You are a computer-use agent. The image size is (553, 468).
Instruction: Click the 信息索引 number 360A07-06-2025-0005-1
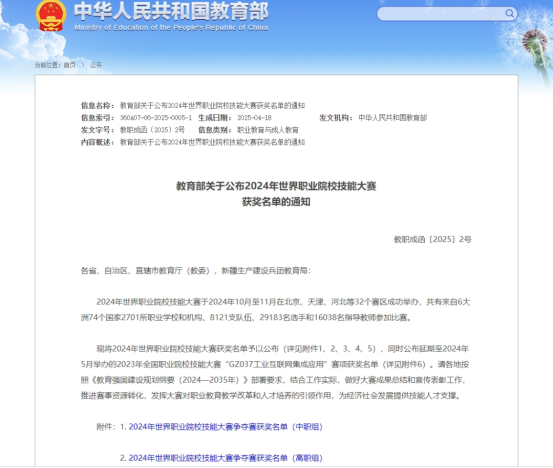point(156,118)
